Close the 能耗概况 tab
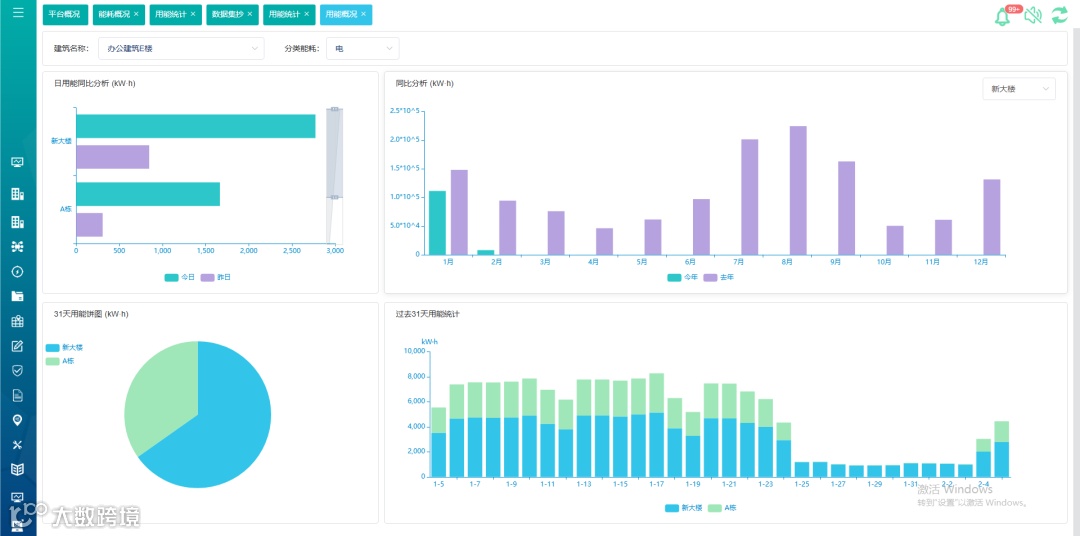The width and height of the screenshot is (1080, 536). pos(136,14)
